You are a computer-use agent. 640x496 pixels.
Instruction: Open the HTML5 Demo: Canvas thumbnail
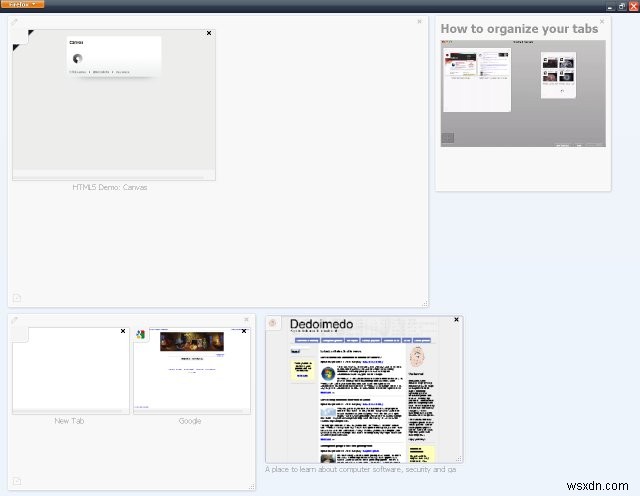(x=114, y=105)
